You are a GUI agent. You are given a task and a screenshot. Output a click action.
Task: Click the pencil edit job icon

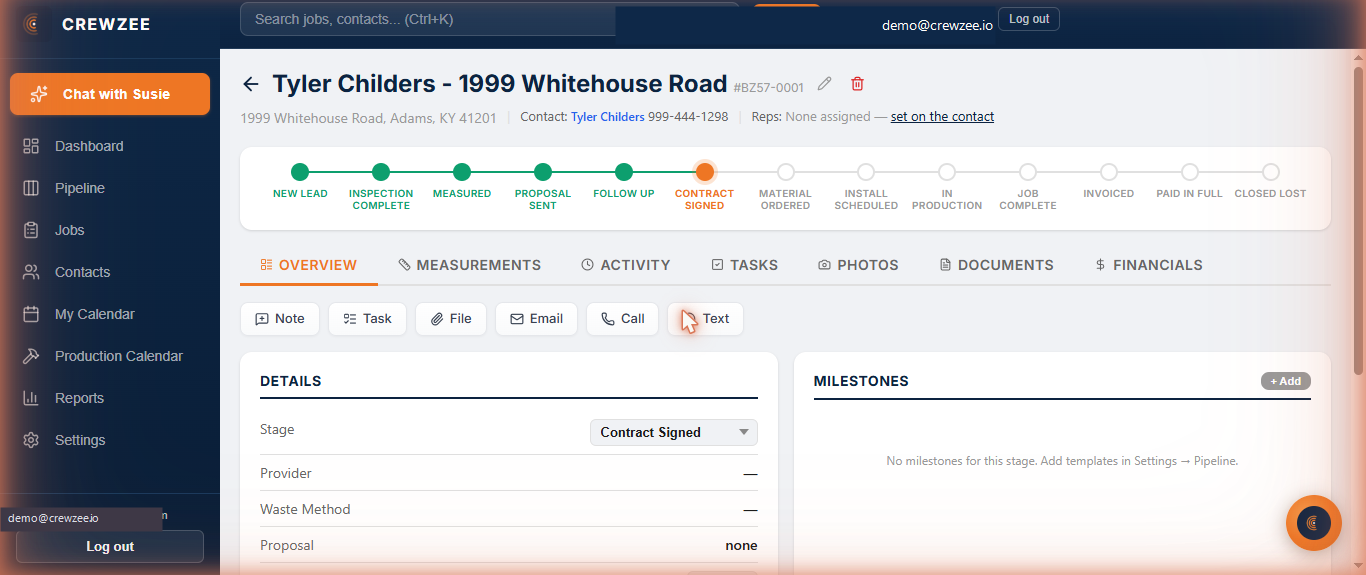824,84
